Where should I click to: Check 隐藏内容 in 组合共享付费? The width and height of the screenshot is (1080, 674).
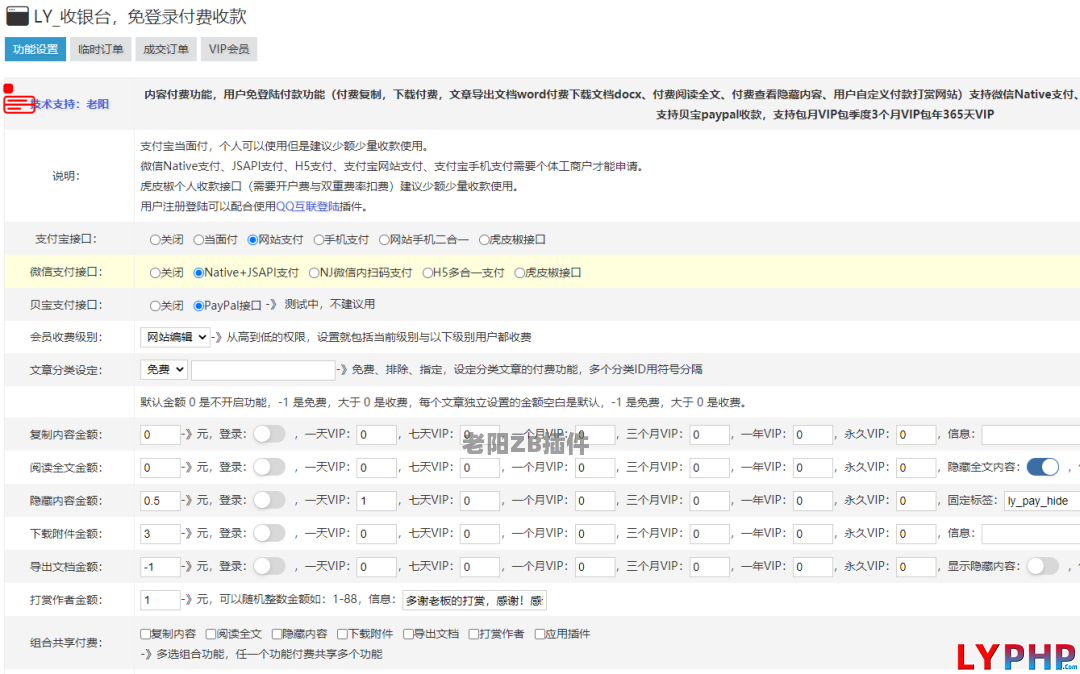tap(277, 634)
